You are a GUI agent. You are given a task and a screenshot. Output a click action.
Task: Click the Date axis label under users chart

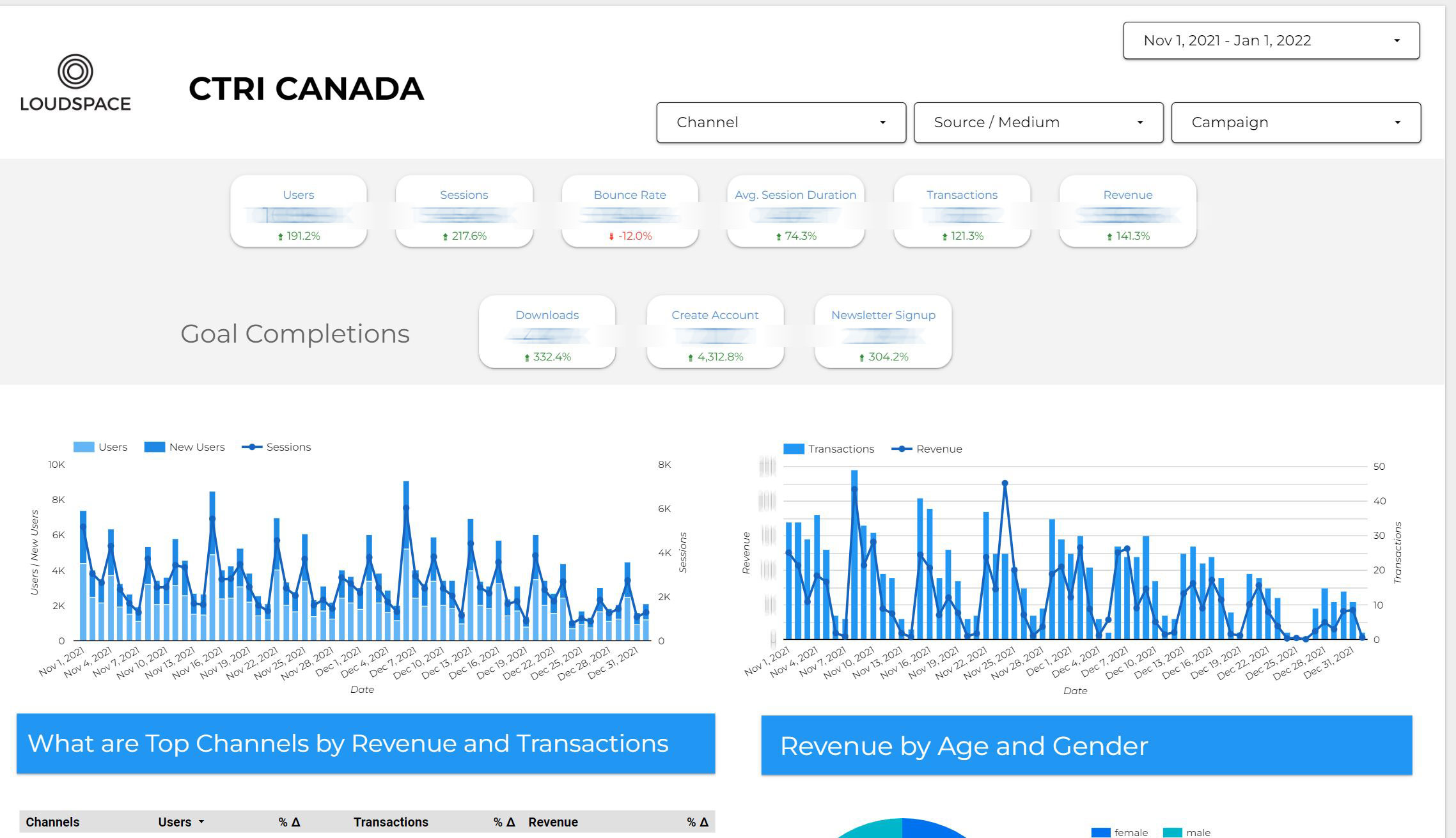[x=362, y=690]
